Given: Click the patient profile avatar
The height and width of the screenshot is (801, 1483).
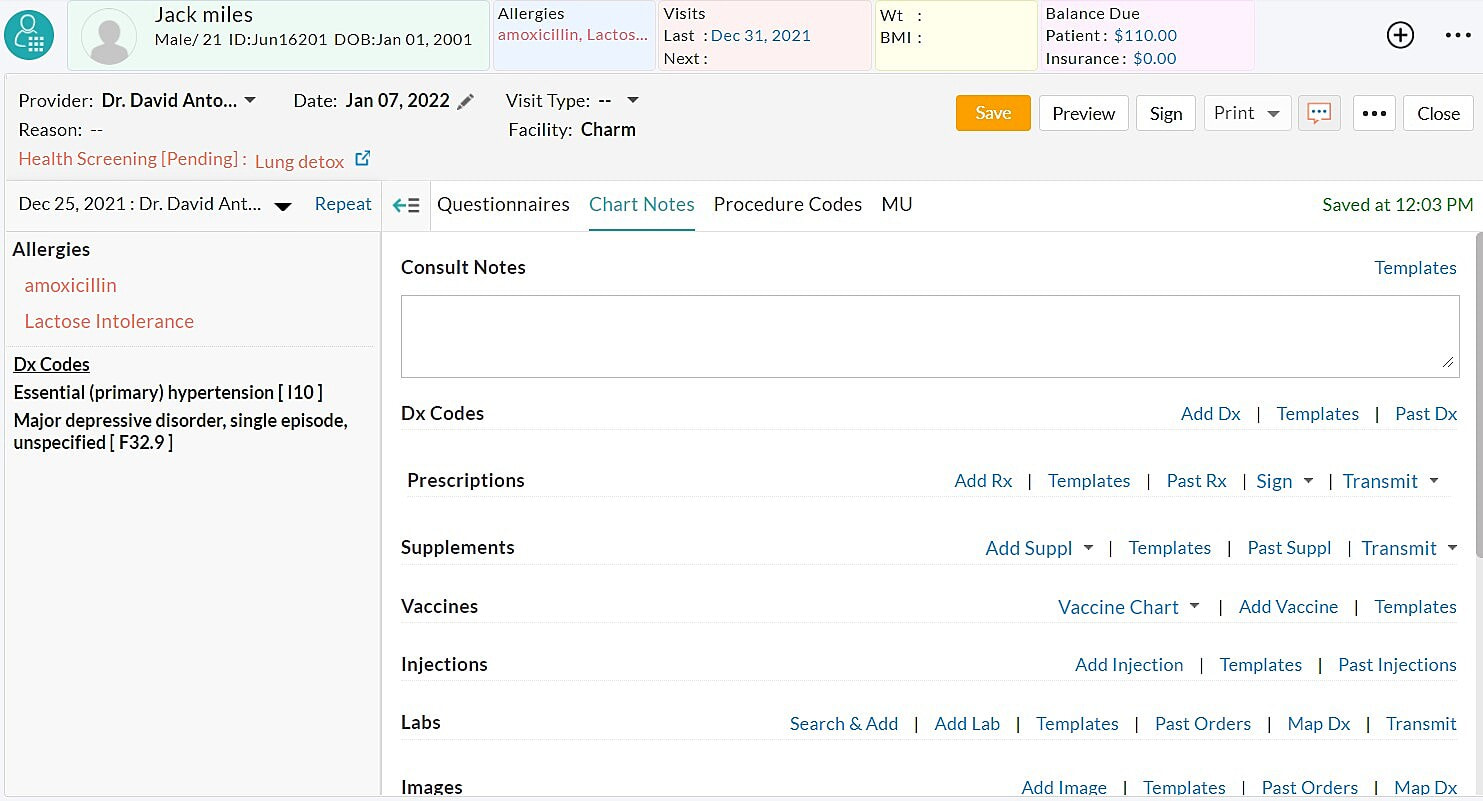Looking at the screenshot, I should 108,37.
